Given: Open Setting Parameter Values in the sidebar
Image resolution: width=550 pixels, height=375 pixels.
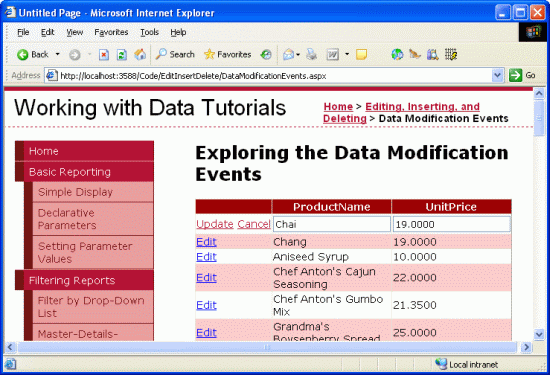Looking at the screenshot, I should coord(93,253).
